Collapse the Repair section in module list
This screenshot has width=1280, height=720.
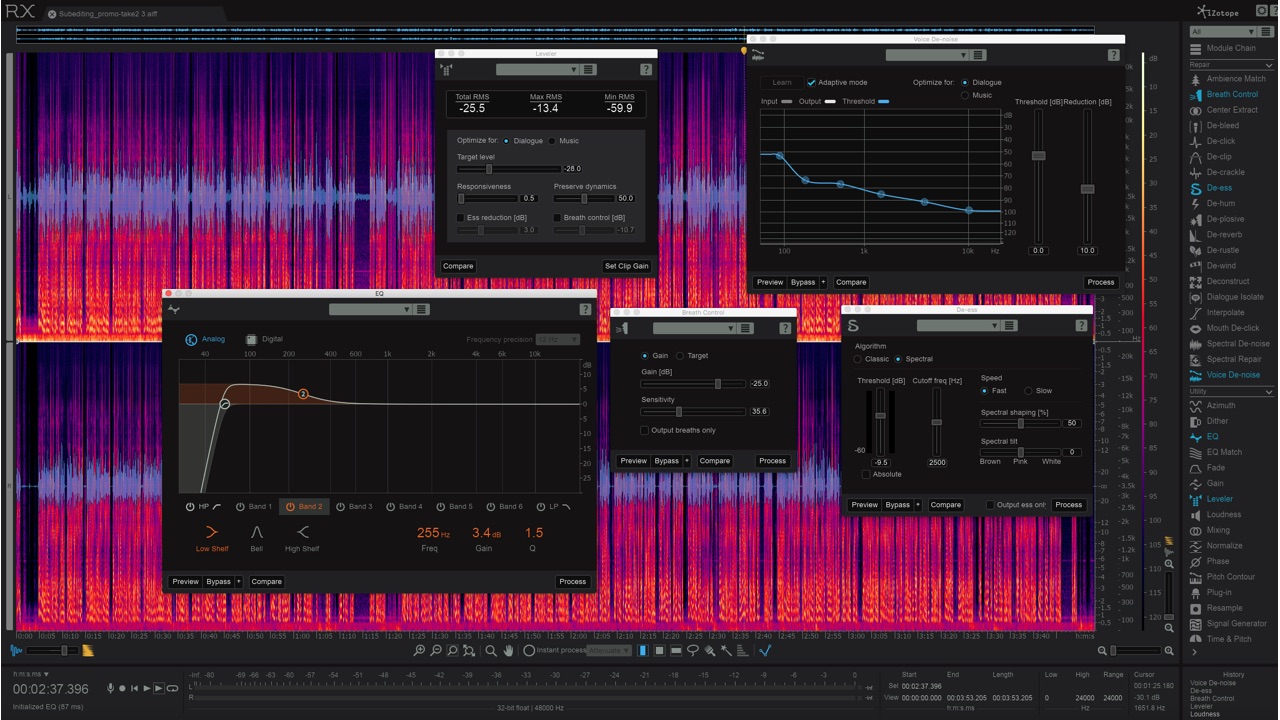point(1269,64)
